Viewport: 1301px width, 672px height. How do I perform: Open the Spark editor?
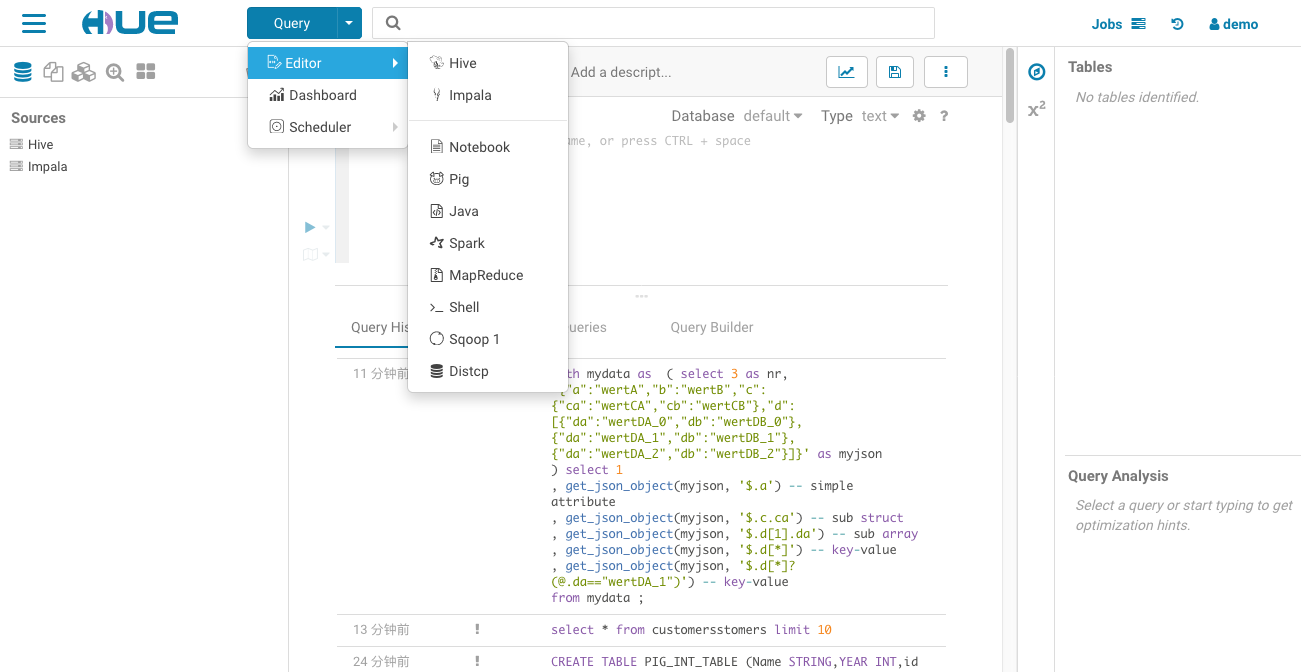click(488, 243)
